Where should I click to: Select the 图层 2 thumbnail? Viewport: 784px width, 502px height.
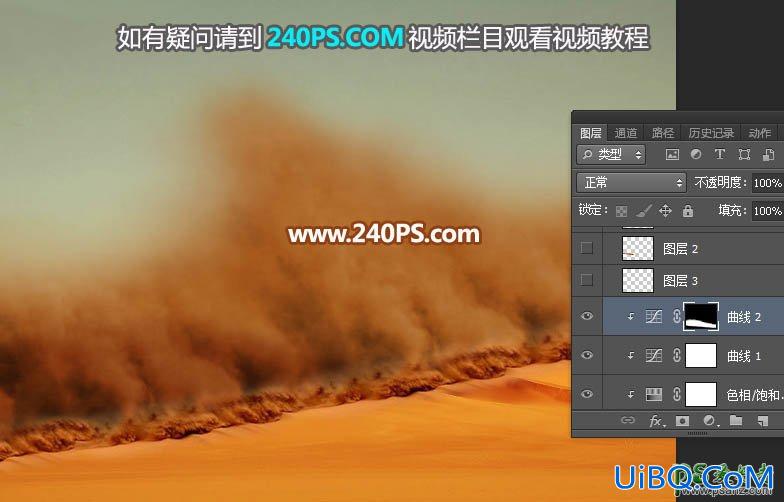pos(638,248)
